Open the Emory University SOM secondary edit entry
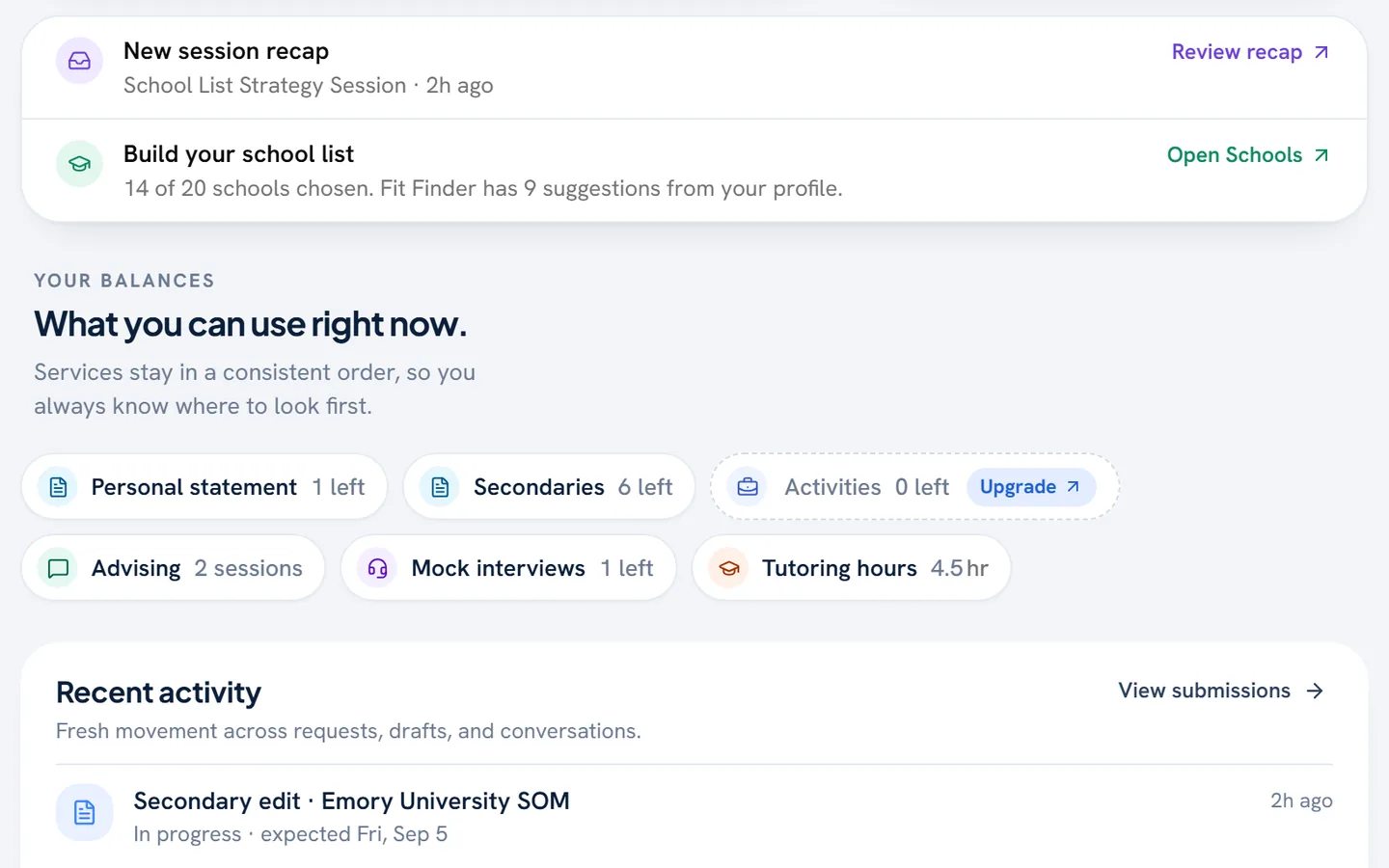The width and height of the screenshot is (1389, 868). (x=694, y=816)
